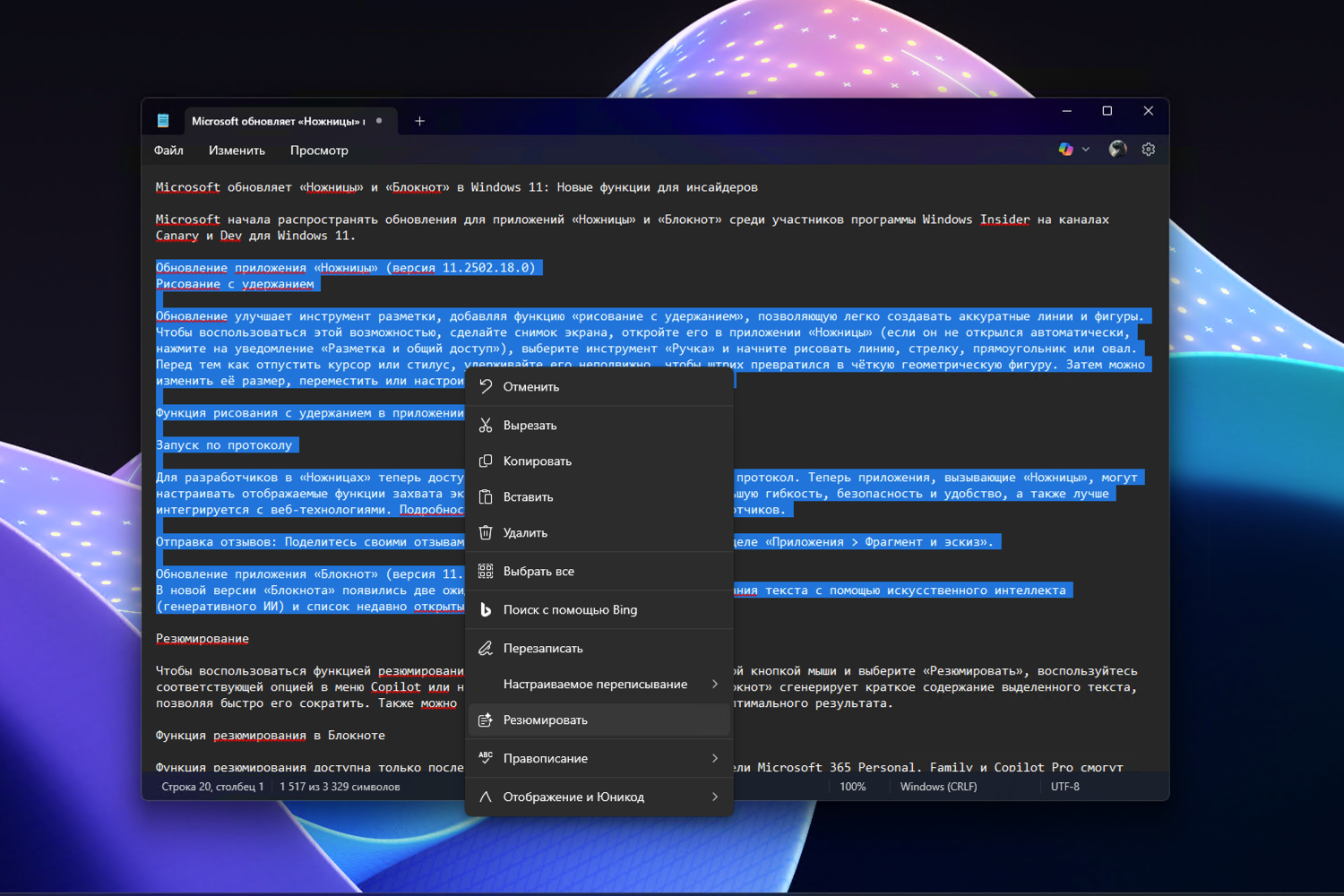Screen dimensions: 1344x896
Task: Select Резюмировать in the context menu
Action: 599,720
